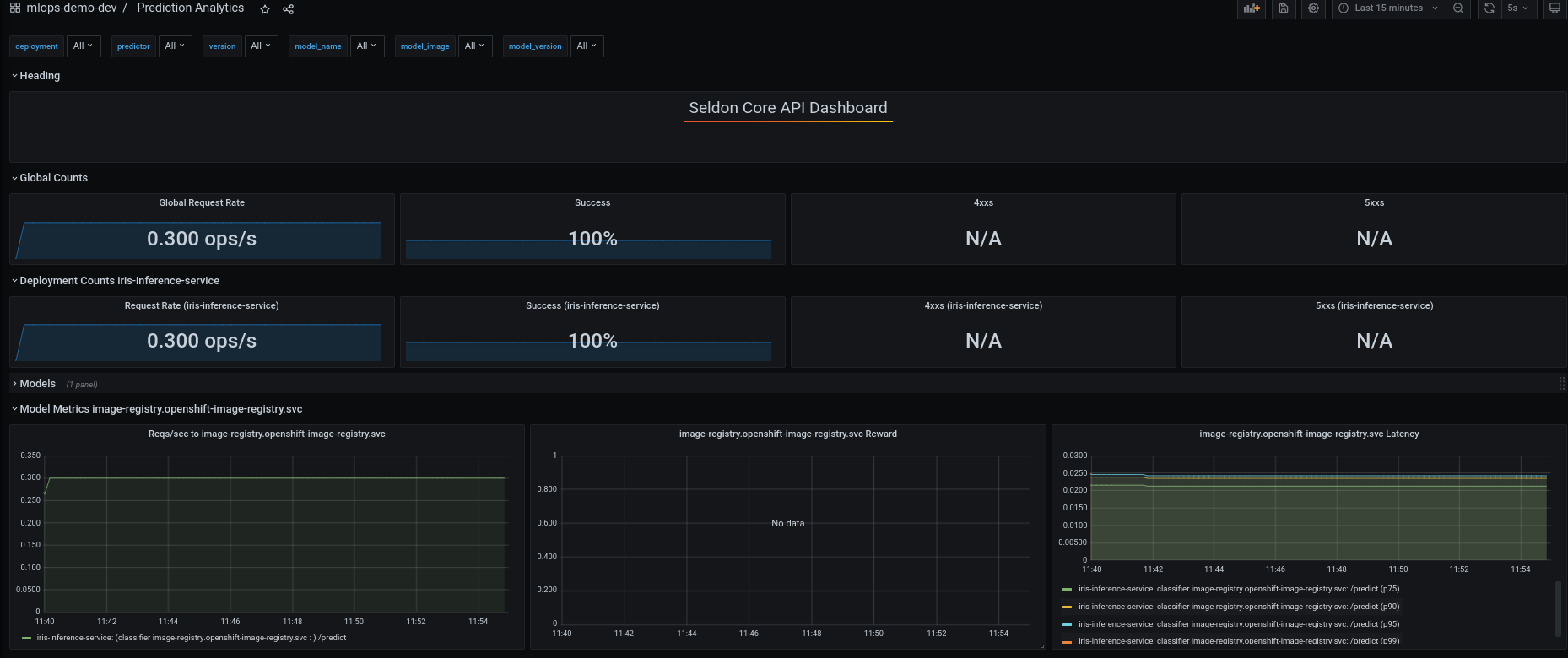This screenshot has width=1568, height=658.
Task: Open the Latency panel title menu
Action: (x=1309, y=434)
